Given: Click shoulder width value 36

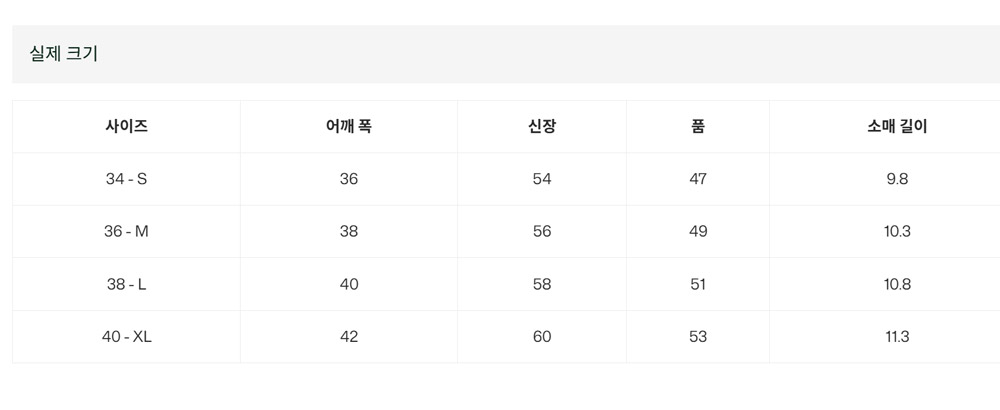Looking at the screenshot, I should [x=349, y=179].
